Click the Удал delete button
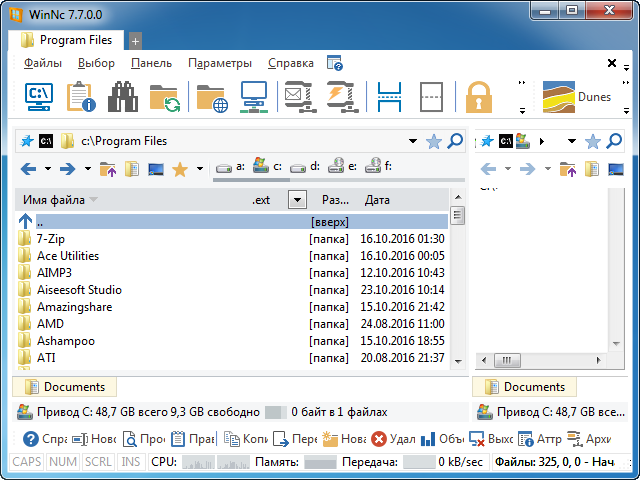 click(393, 439)
